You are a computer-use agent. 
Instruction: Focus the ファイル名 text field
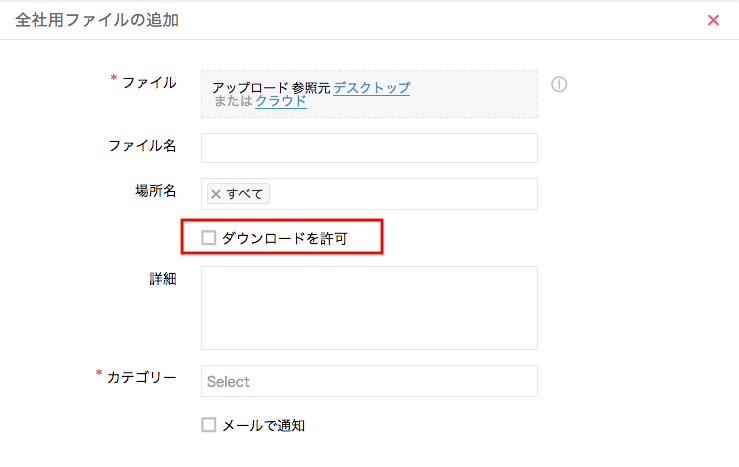[369, 148]
